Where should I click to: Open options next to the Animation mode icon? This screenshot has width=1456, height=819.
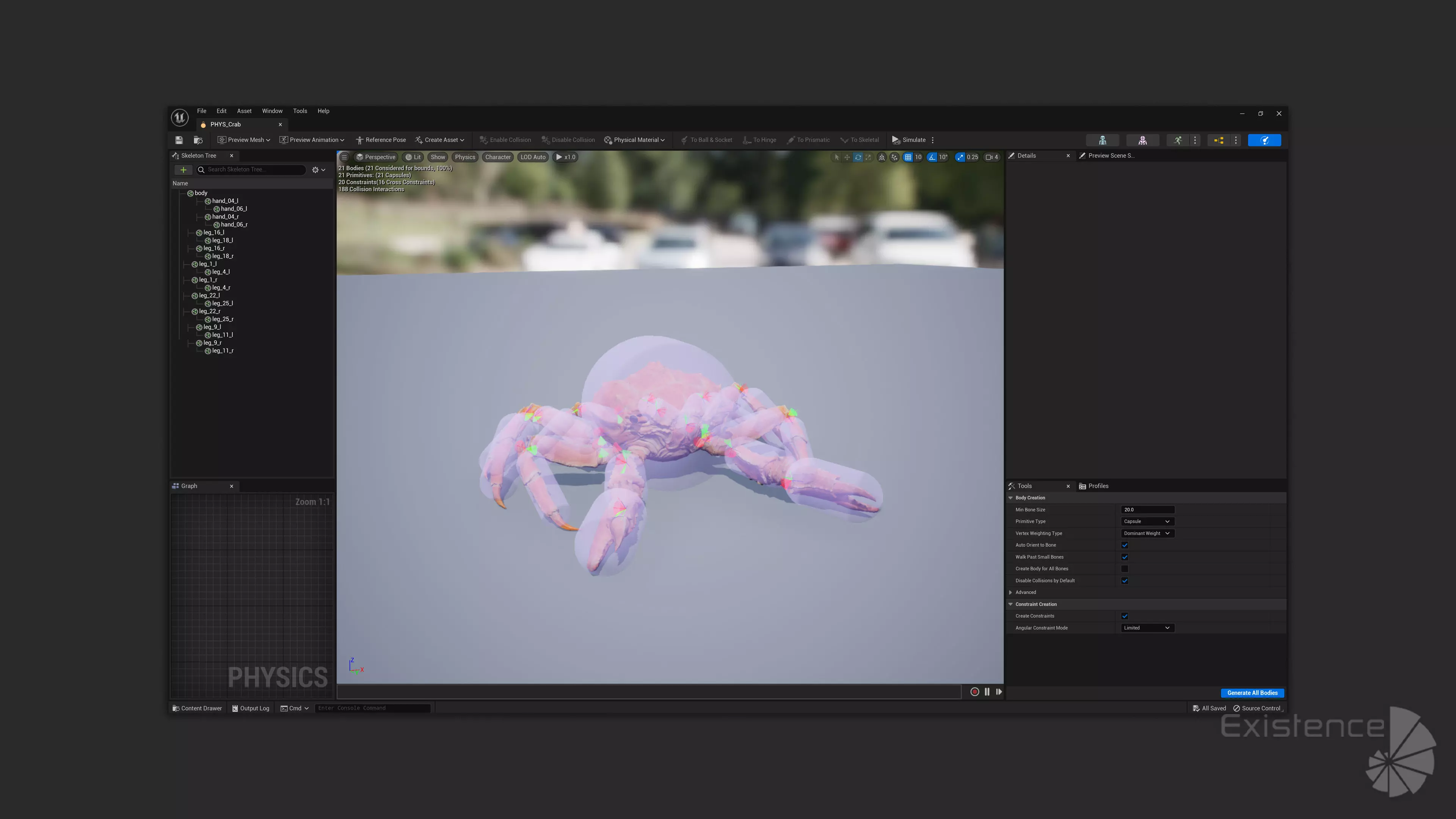pyautogui.click(x=1195, y=140)
